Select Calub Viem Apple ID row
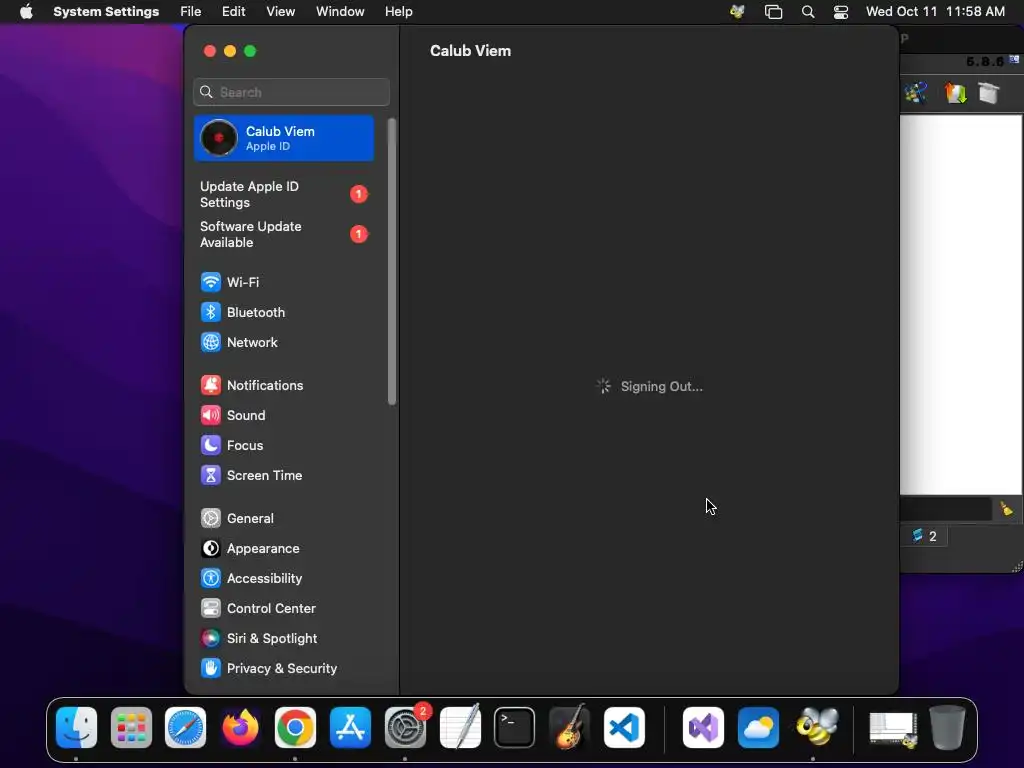1024x768 pixels. (283, 138)
